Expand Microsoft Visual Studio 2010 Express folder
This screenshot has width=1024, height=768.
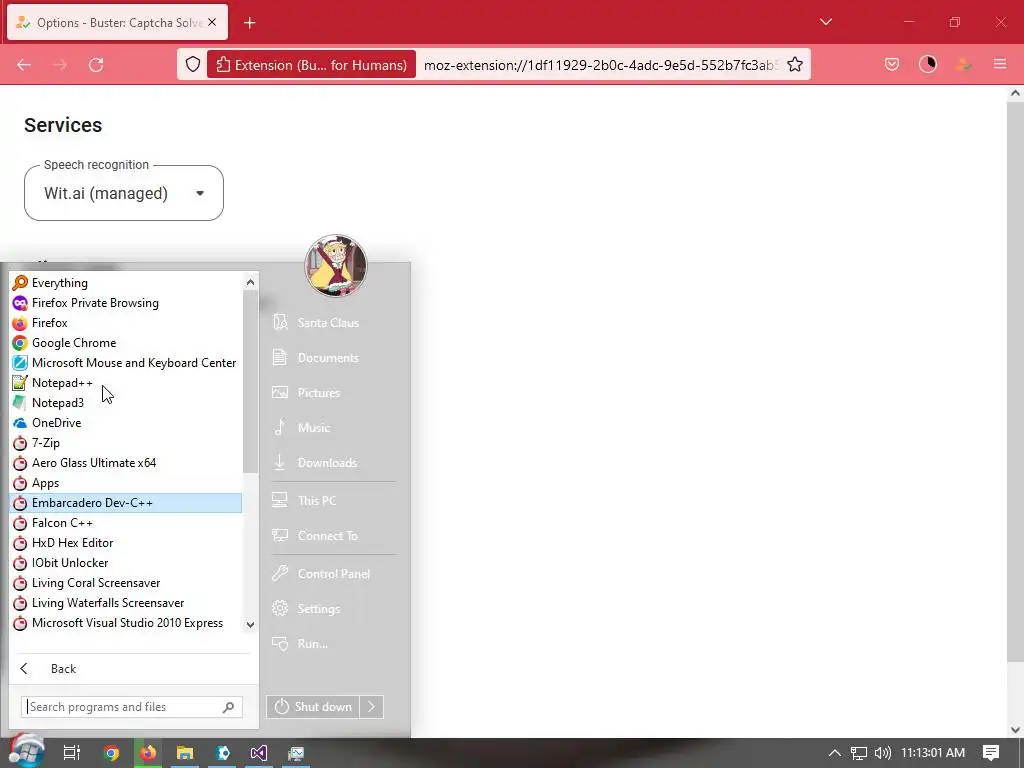126,623
